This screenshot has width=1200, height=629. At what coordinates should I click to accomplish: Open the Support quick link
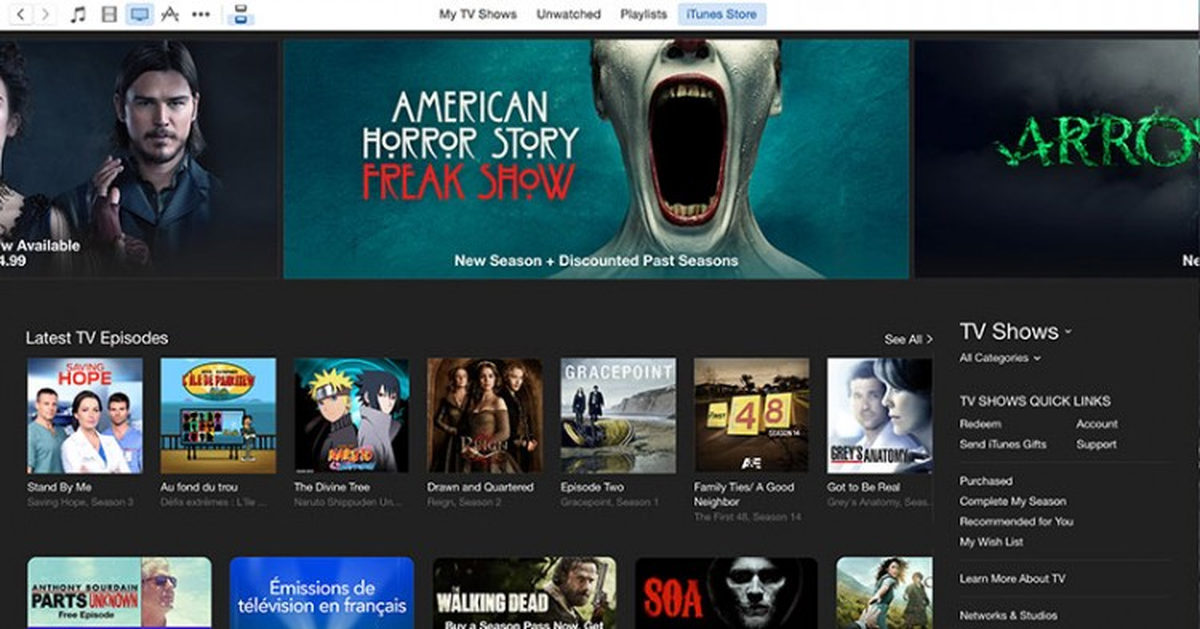(1096, 444)
